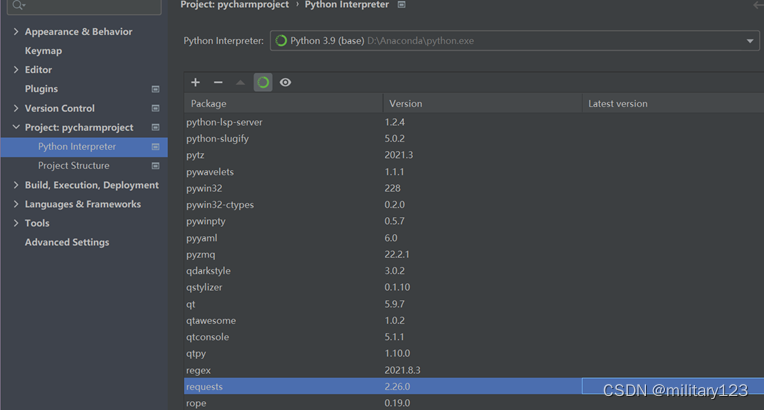
Task: Select the pyyaml package row
Action: coord(474,238)
